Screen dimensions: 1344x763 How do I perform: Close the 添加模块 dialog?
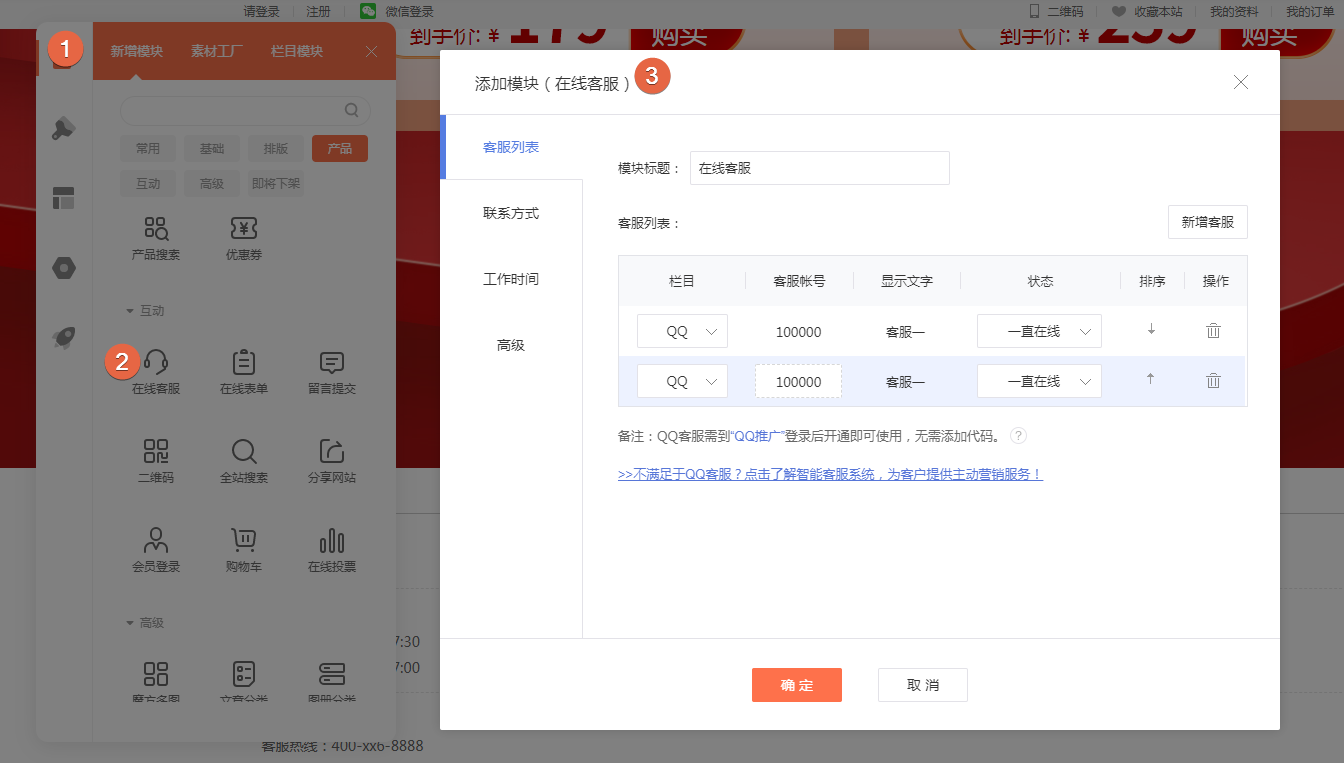[1241, 82]
